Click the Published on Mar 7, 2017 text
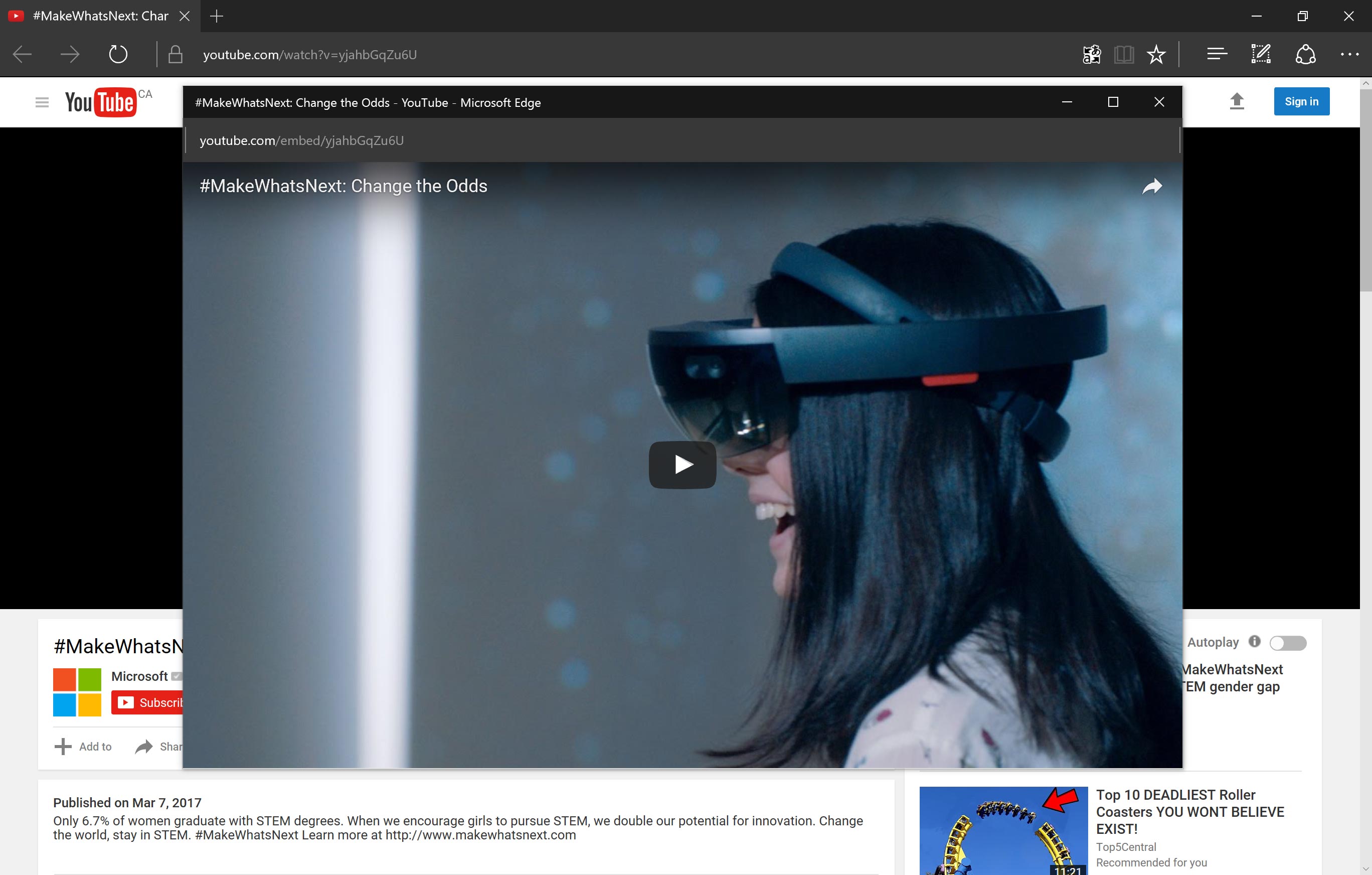 pyautogui.click(x=127, y=803)
